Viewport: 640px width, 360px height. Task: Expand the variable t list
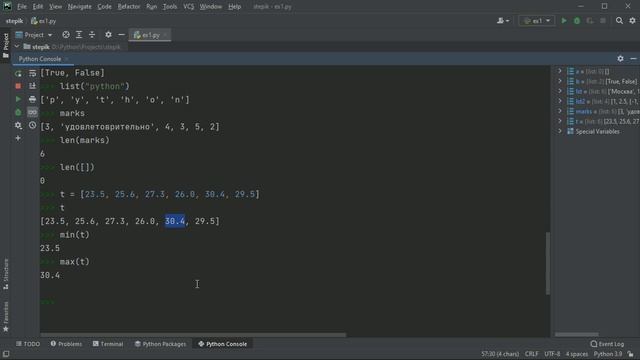click(x=560, y=121)
